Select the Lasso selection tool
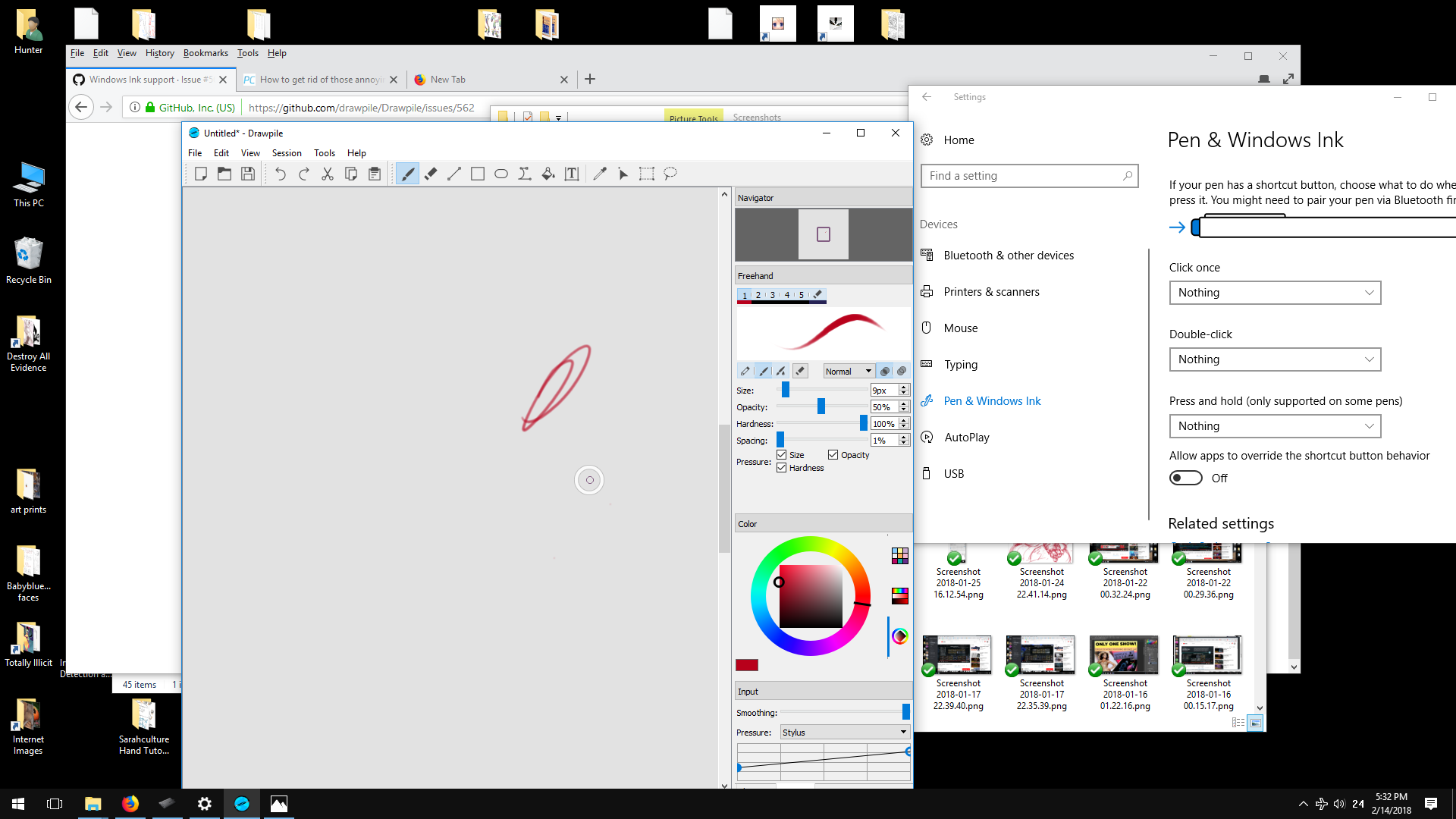The image size is (1456, 819). tap(670, 174)
